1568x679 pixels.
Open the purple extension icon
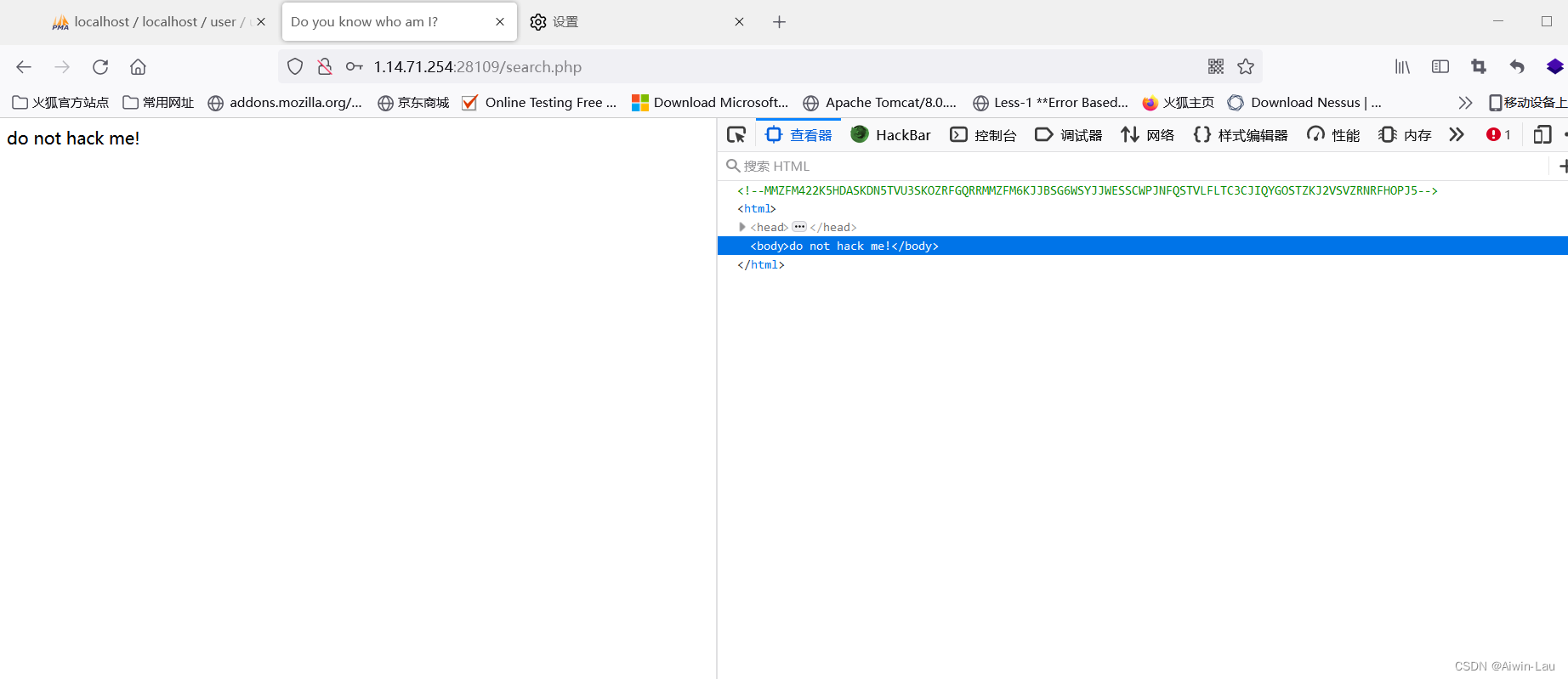click(1555, 66)
